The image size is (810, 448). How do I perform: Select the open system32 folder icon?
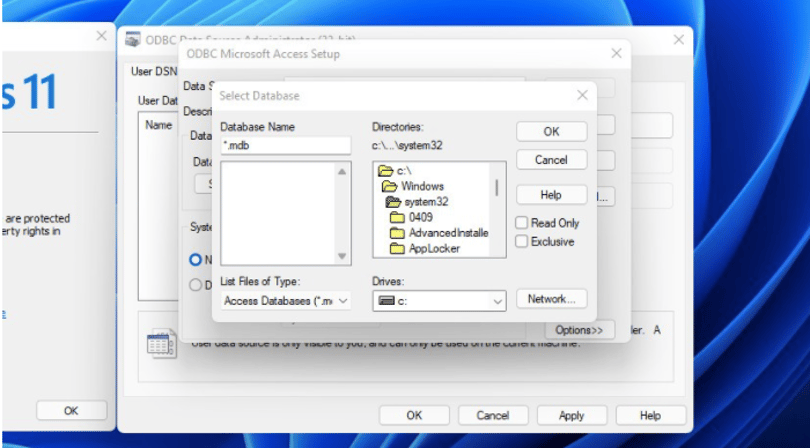tap(393, 202)
